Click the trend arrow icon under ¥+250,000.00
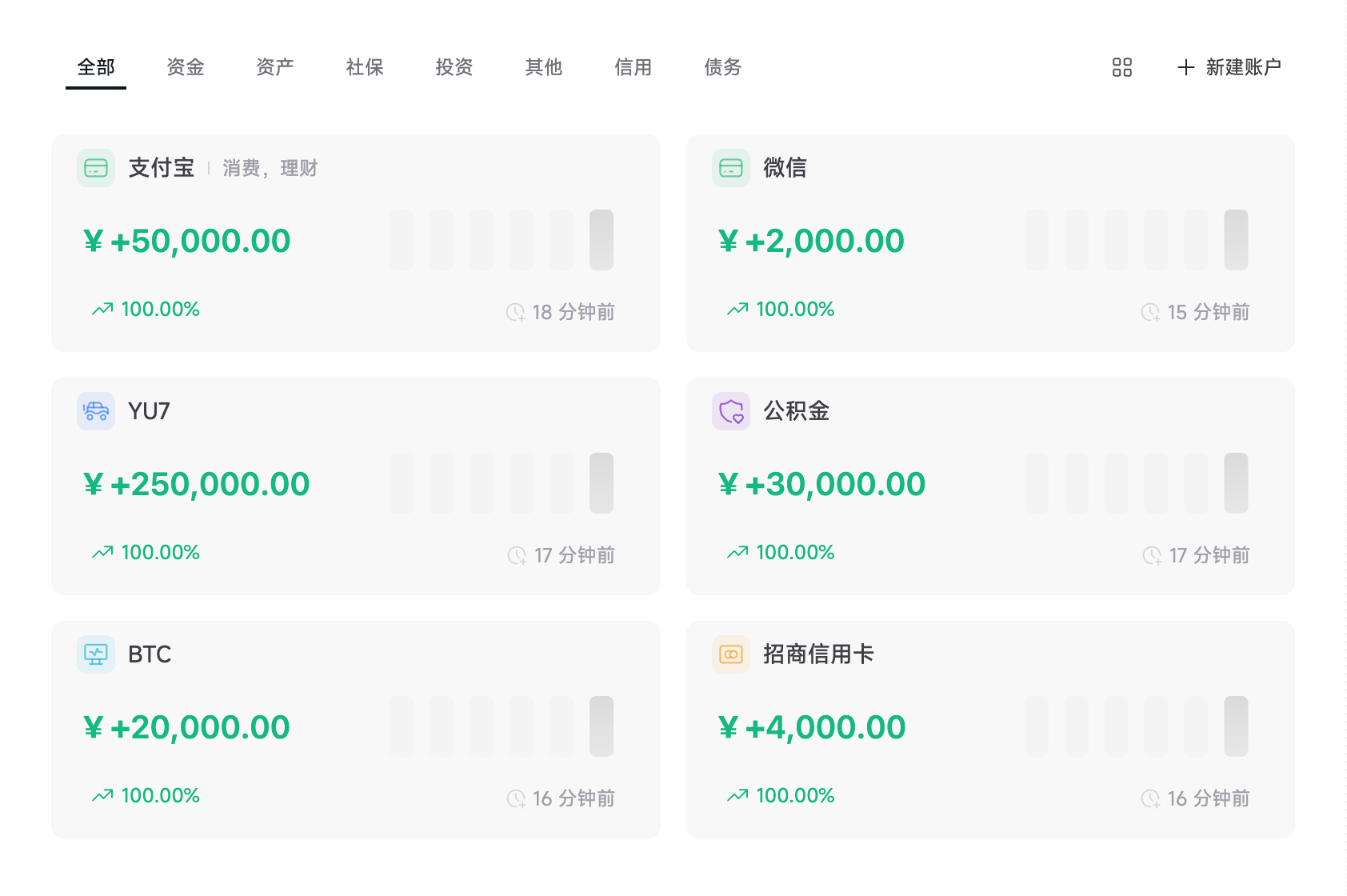1347x896 pixels. point(102,552)
